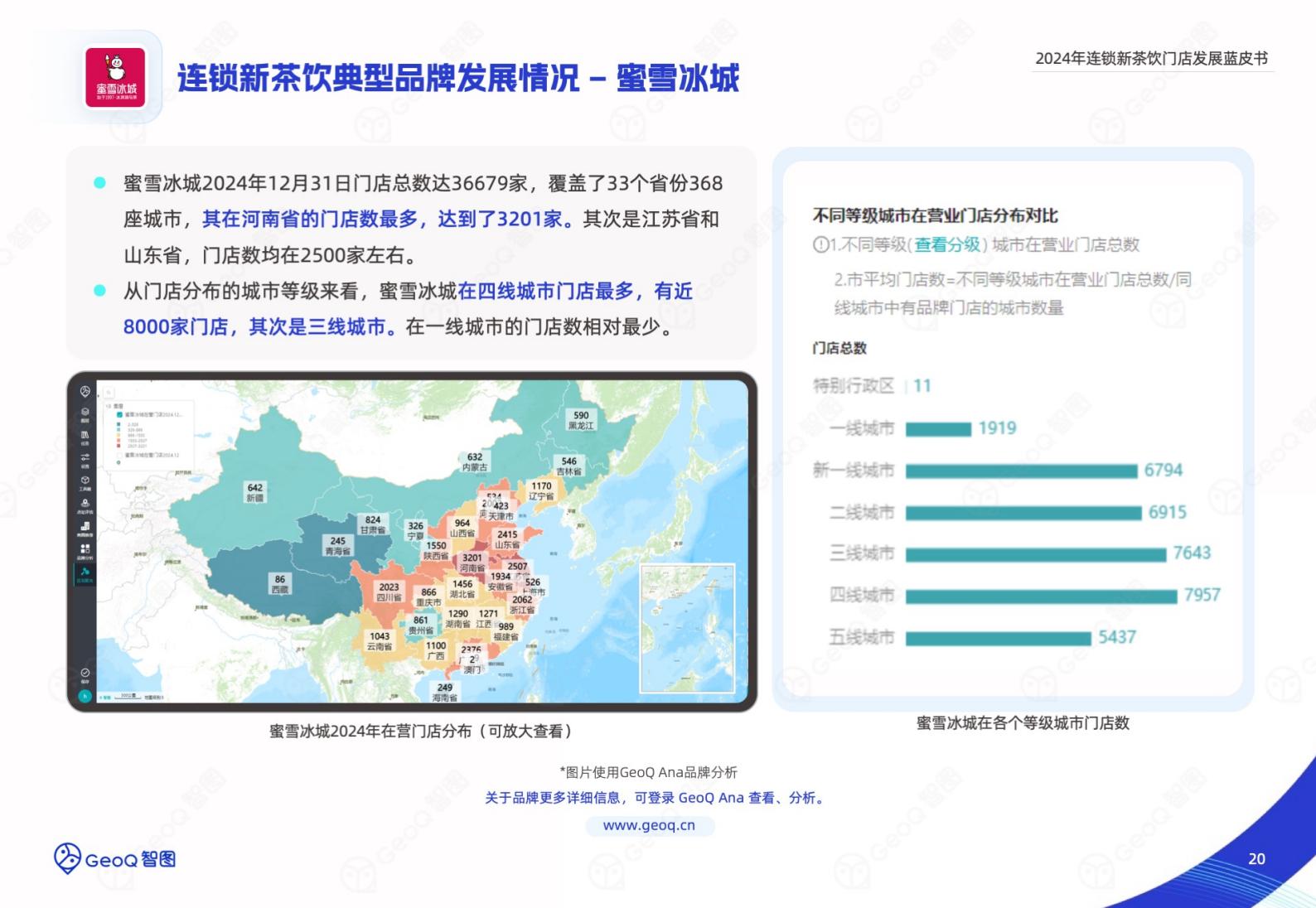Check the second unchecked legend layer
Image resolution: width=1316 pixels, height=908 pixels.
click(x=119, y=455)
